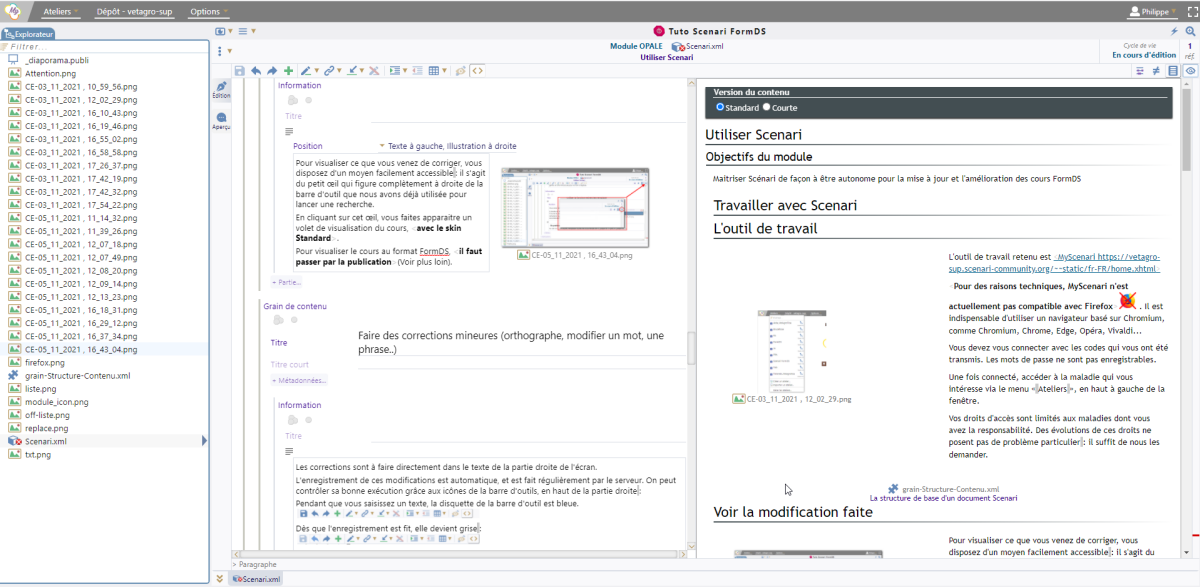Select the Standard version radio button
1200x587 pixels.
click(x=720, y=107)
